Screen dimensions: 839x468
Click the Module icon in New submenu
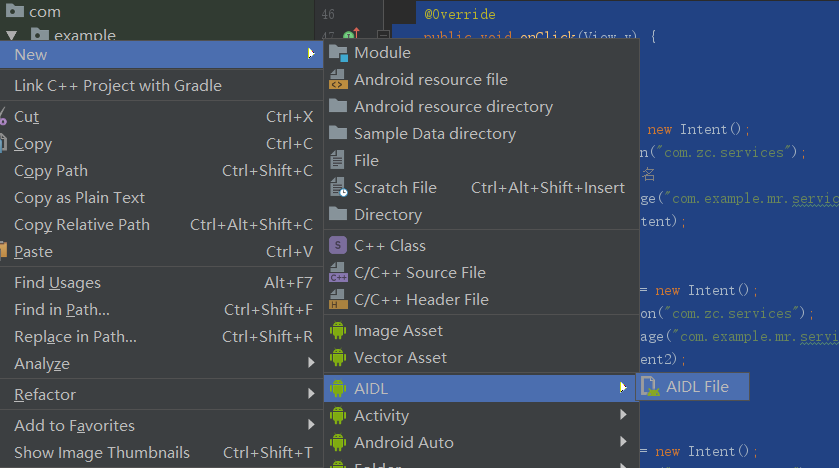coord(338,53)
